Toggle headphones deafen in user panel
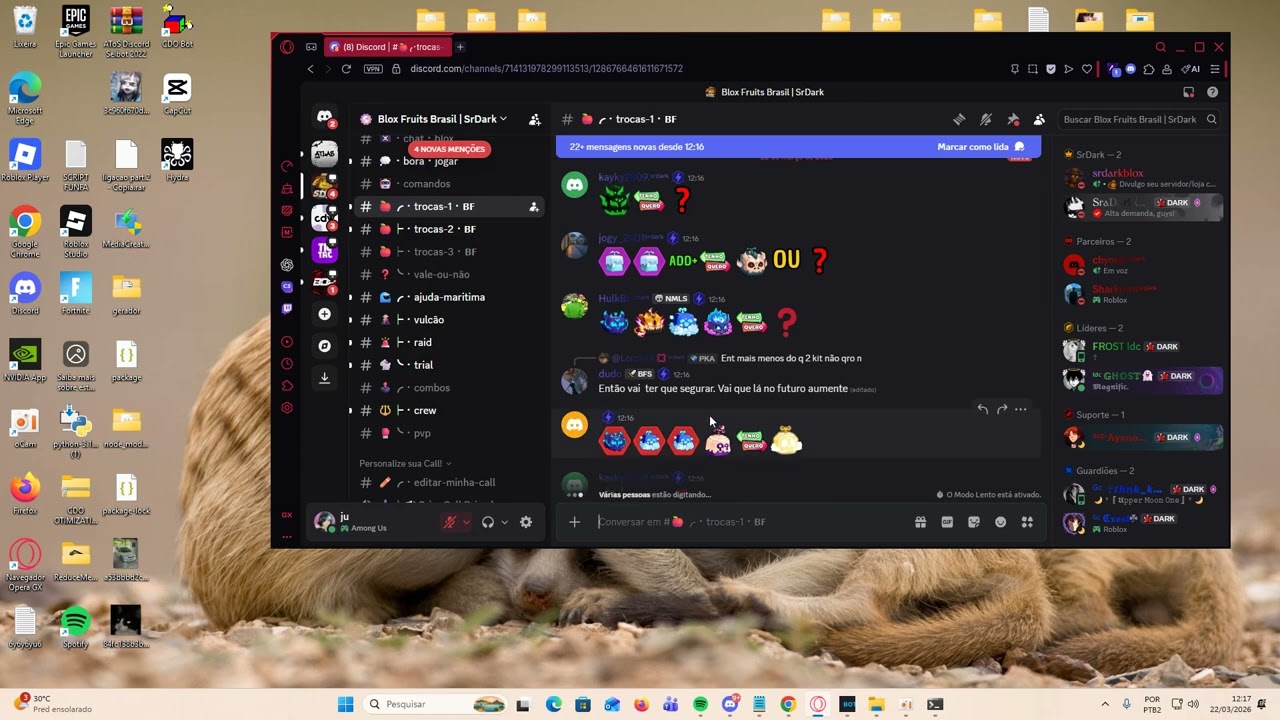Viewport: 1280px width, 720px height. pos(488,522)
